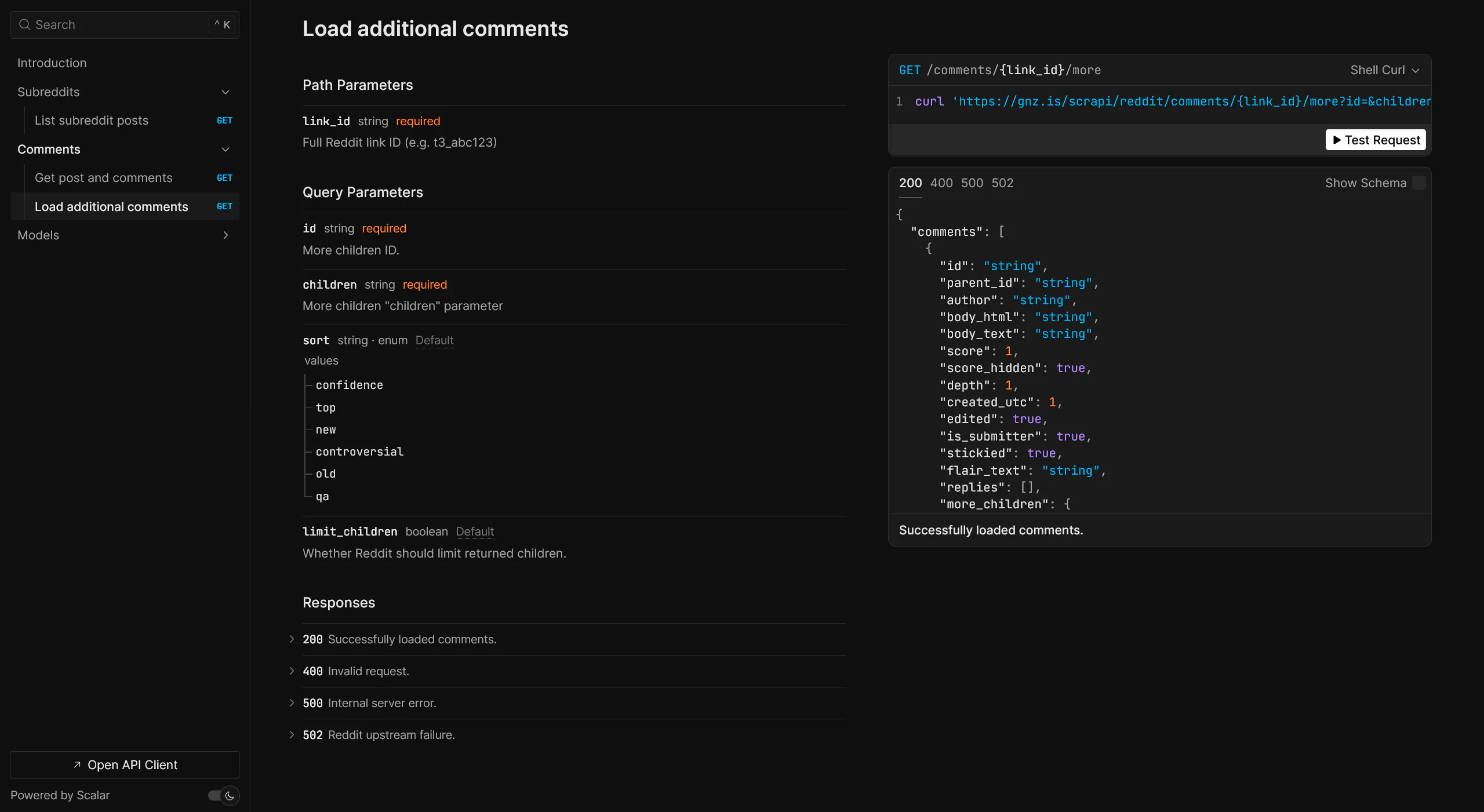Click the children parameter name
Viewport: 1484px width, 812px height.
[x=329, y=285]
